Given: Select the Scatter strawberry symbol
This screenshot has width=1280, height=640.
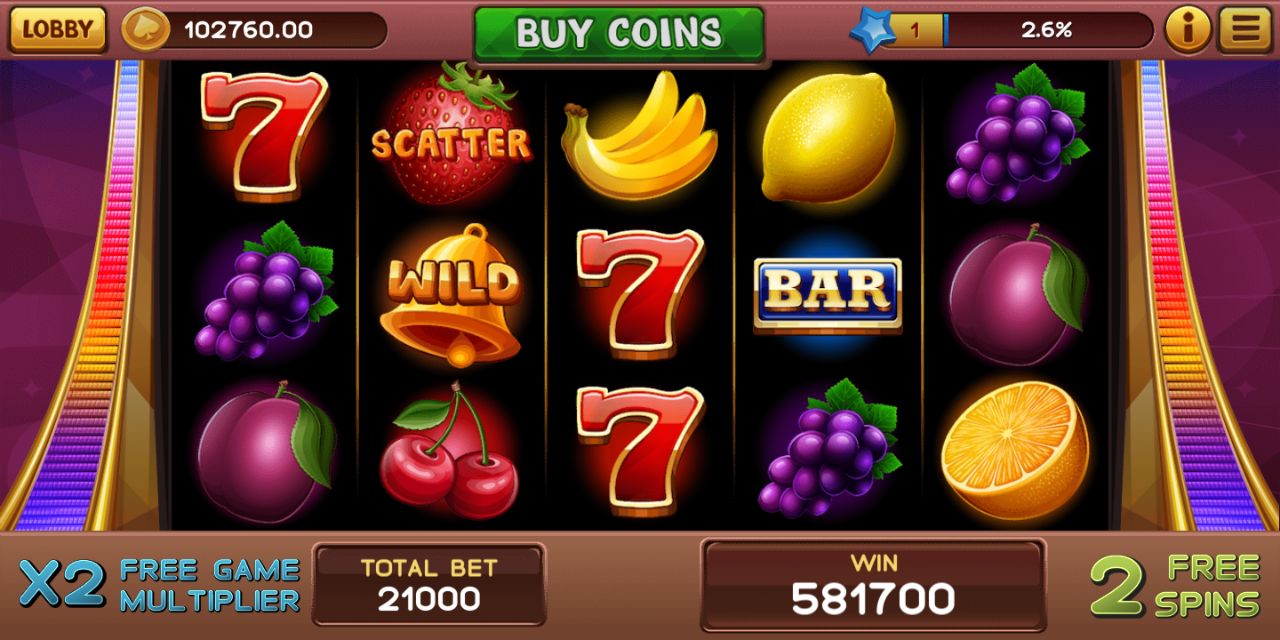Looking at the screenshot, I should coord(451,133).
